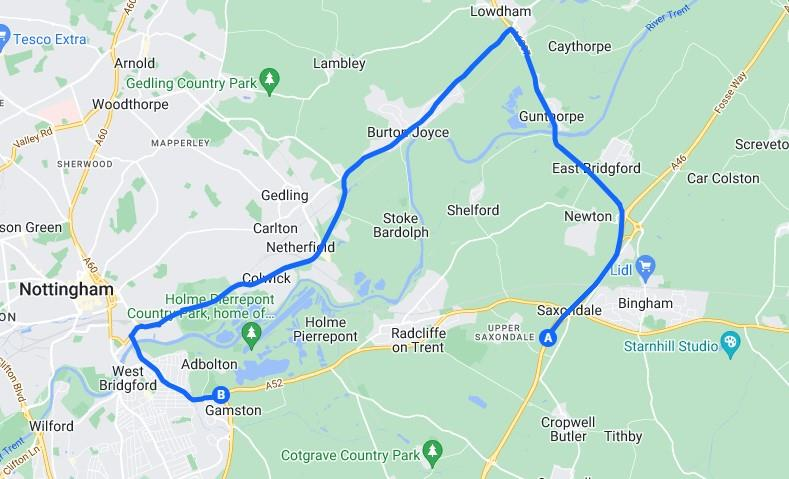The width and height of the screenshot is (789, 479).
Task: Select the Gedling Country Park tree pin
Action: pos(270,82)
